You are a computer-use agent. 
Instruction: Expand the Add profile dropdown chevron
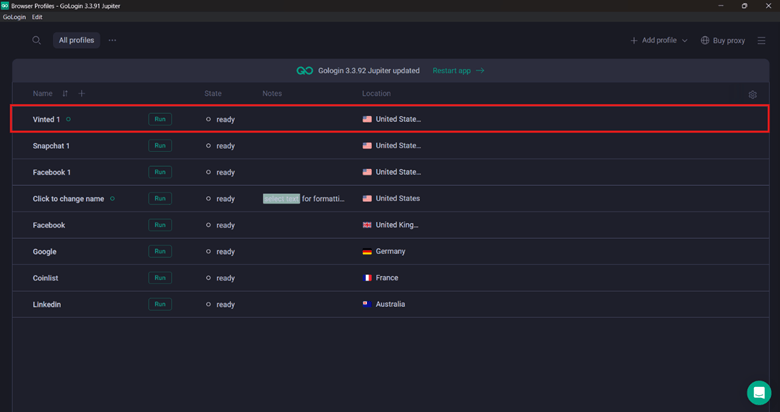pyautogui.click(x=684, y=41)
